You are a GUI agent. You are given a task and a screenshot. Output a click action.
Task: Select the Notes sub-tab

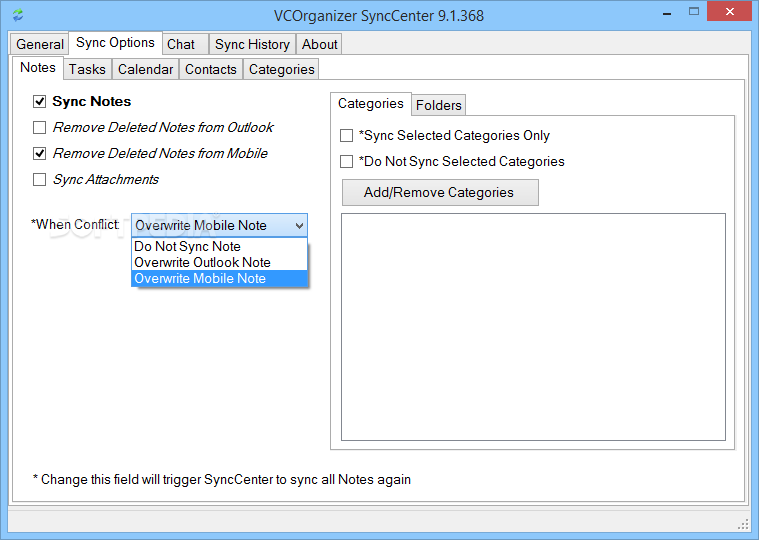coord(38,68)
